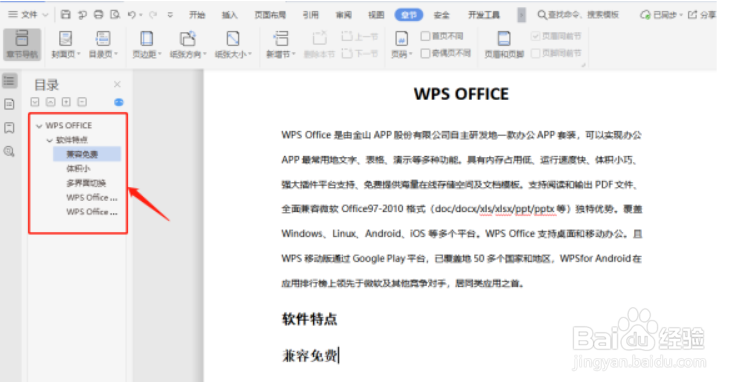
Task: Collapse the 软件特点 tree node
Action: click(x=50, y=140)
